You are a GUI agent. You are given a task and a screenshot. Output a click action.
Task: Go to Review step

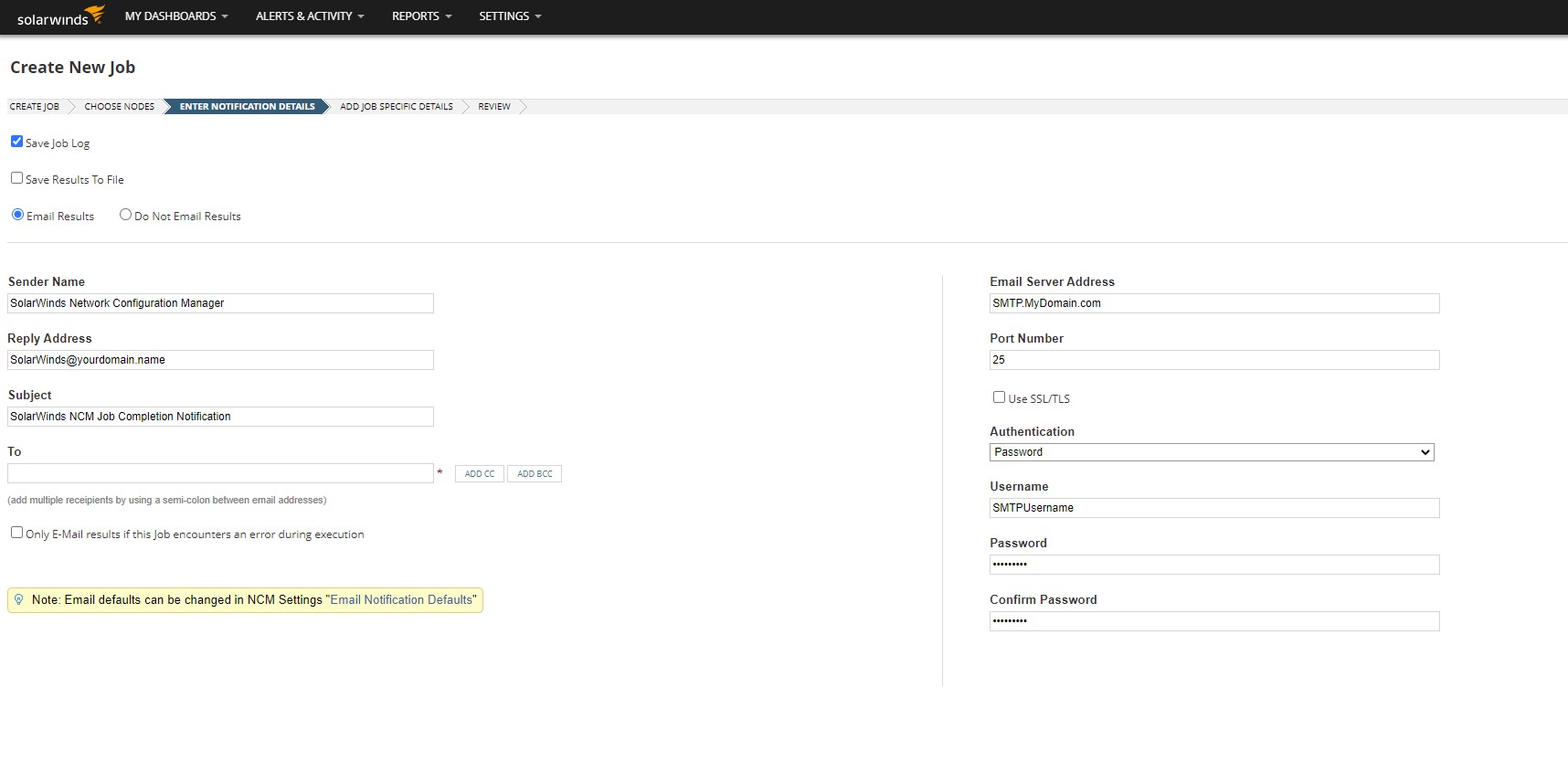click(494, 107)
